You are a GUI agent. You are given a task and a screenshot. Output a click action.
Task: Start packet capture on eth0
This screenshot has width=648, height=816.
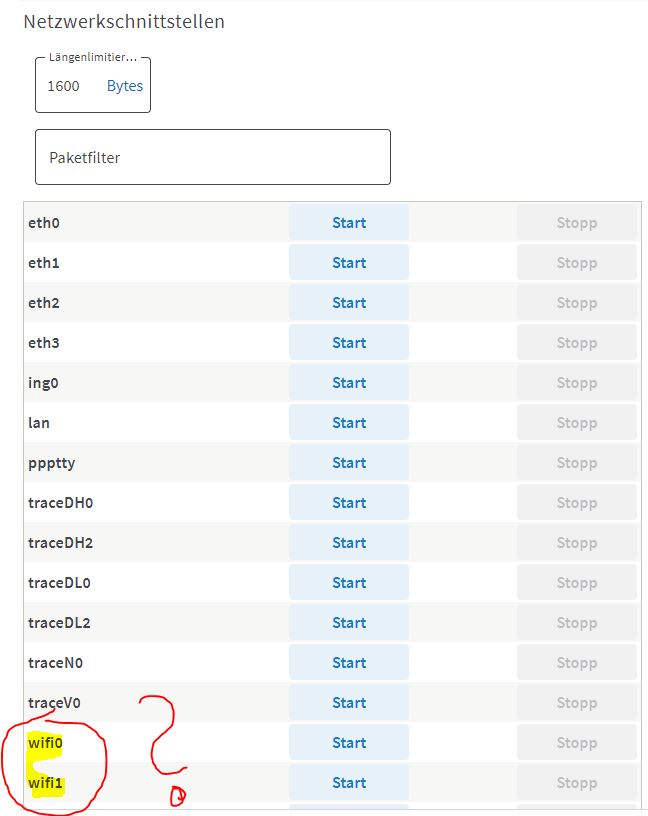(x=349, y=223)
